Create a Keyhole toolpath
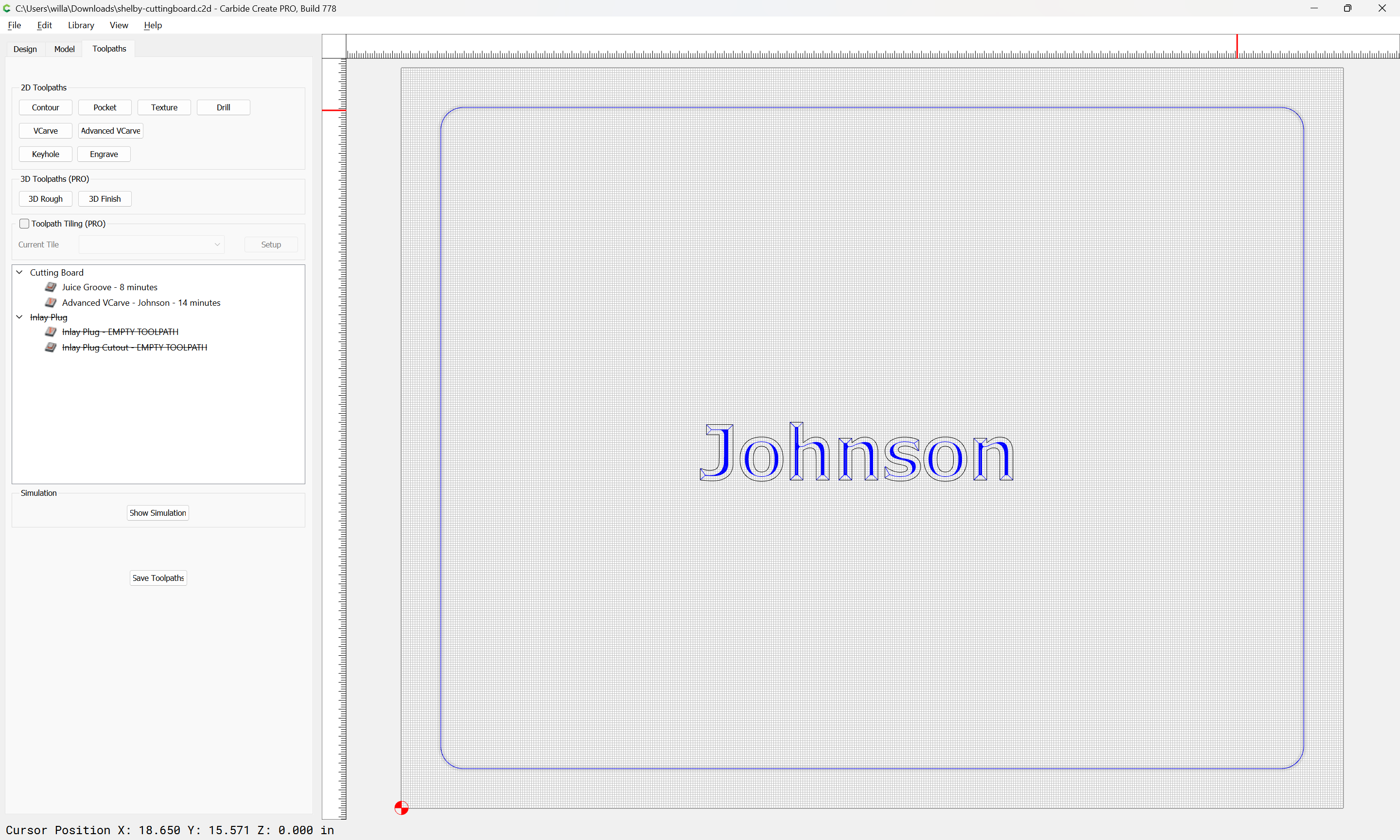 (45, 154)
